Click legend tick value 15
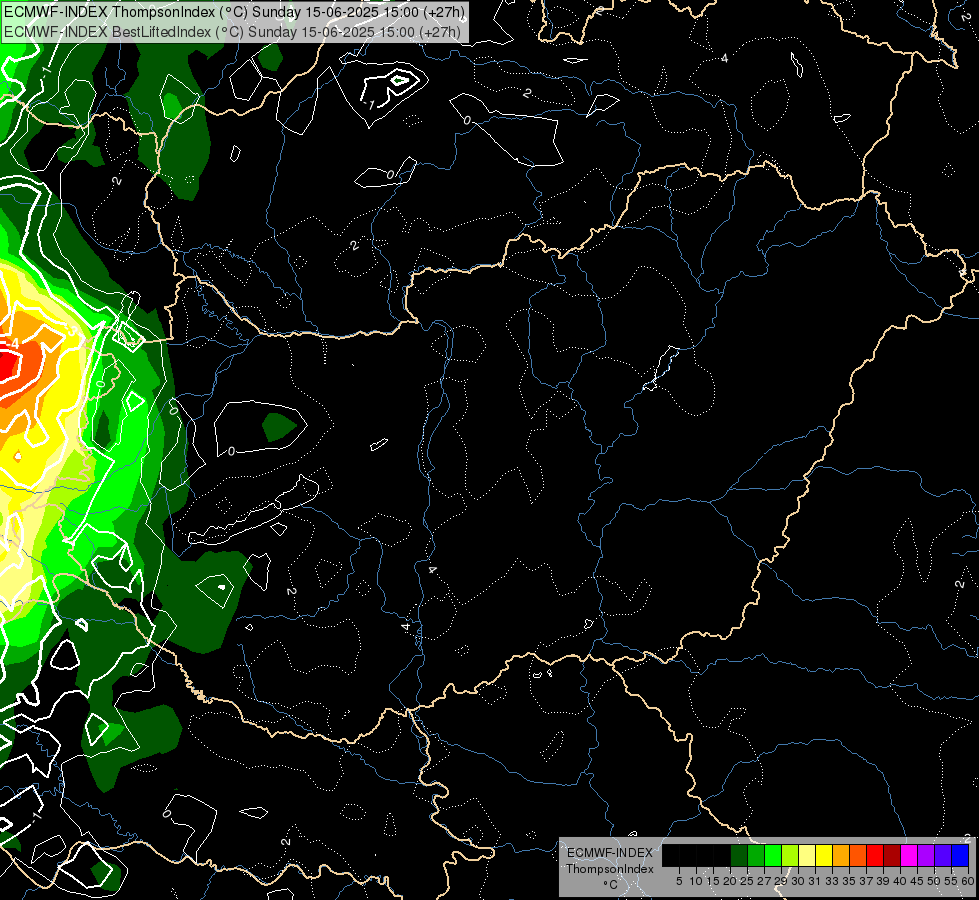The image size is (979, 900). (x=713, y=881)
